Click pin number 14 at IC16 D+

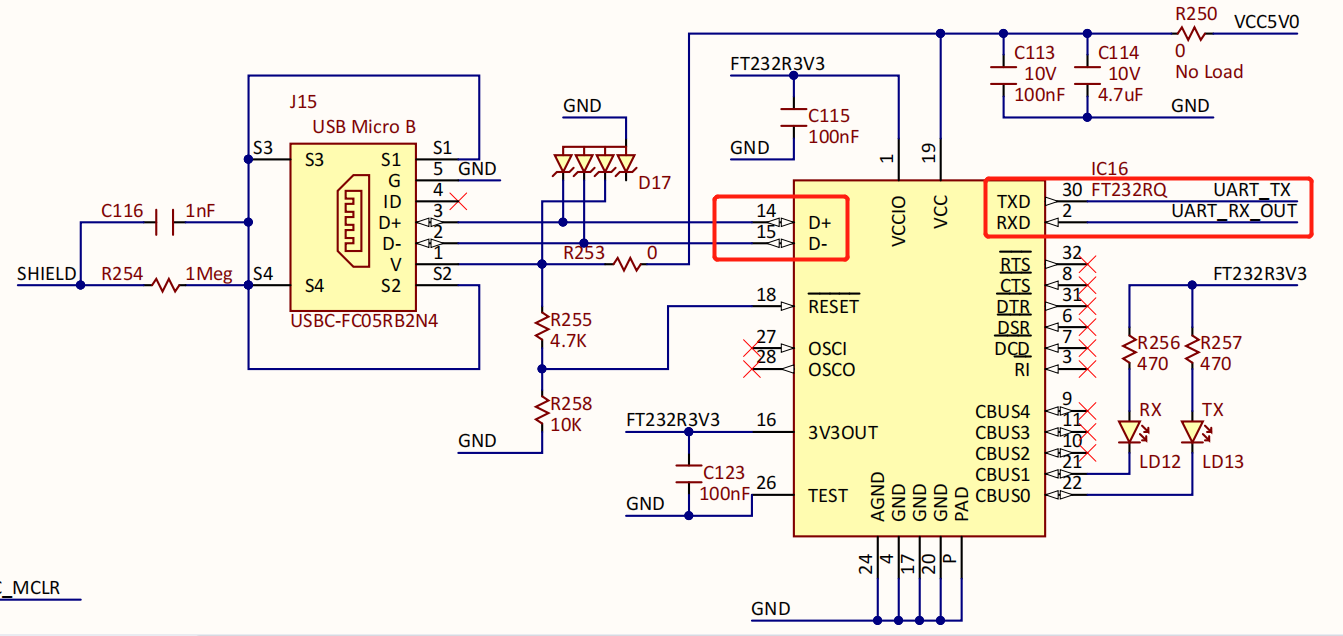coord(766,211)
